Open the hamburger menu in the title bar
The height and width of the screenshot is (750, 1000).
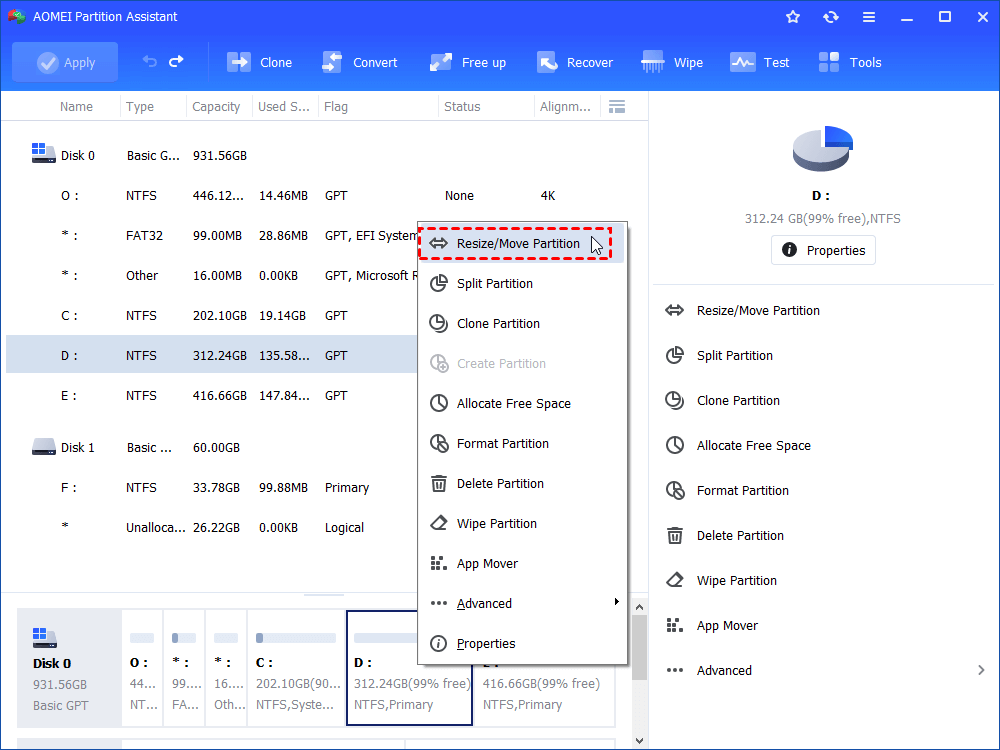coord(868,16)
